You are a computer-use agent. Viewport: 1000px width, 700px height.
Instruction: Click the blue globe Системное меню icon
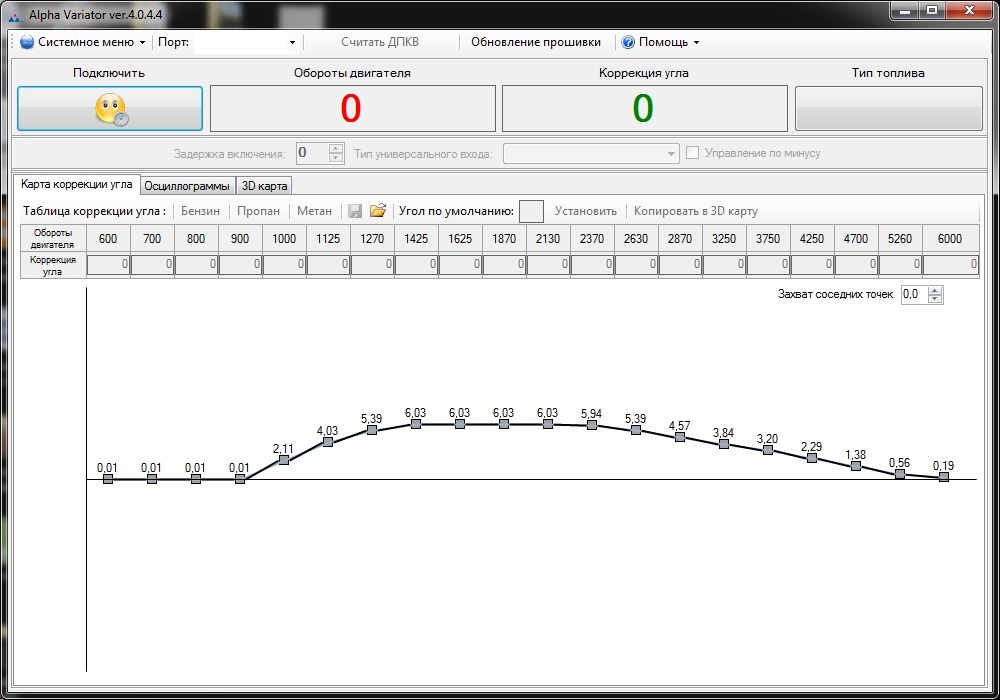click(27, 42)
